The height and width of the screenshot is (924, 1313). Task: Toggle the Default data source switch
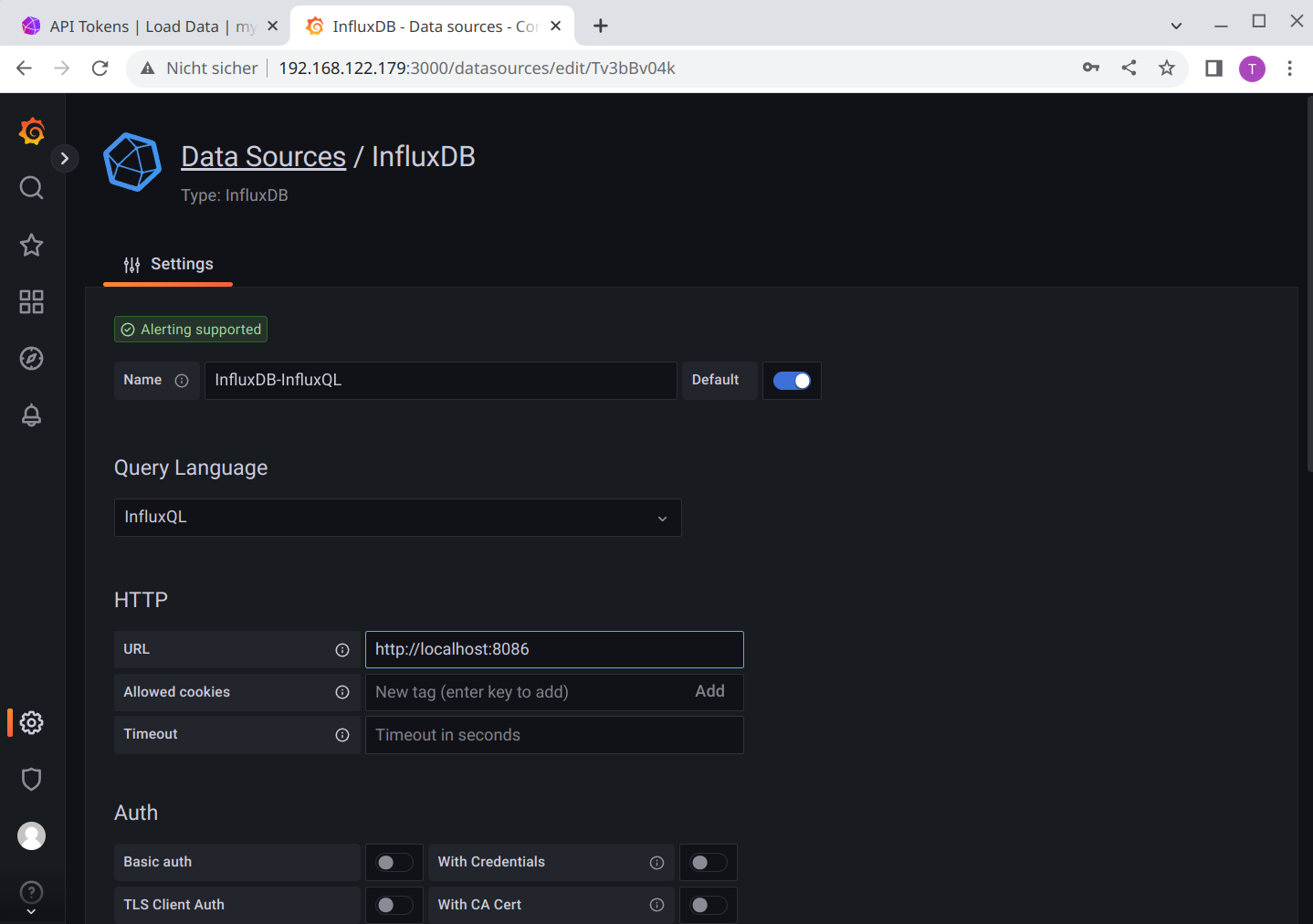pyautogui.click(x=792, y=381)
